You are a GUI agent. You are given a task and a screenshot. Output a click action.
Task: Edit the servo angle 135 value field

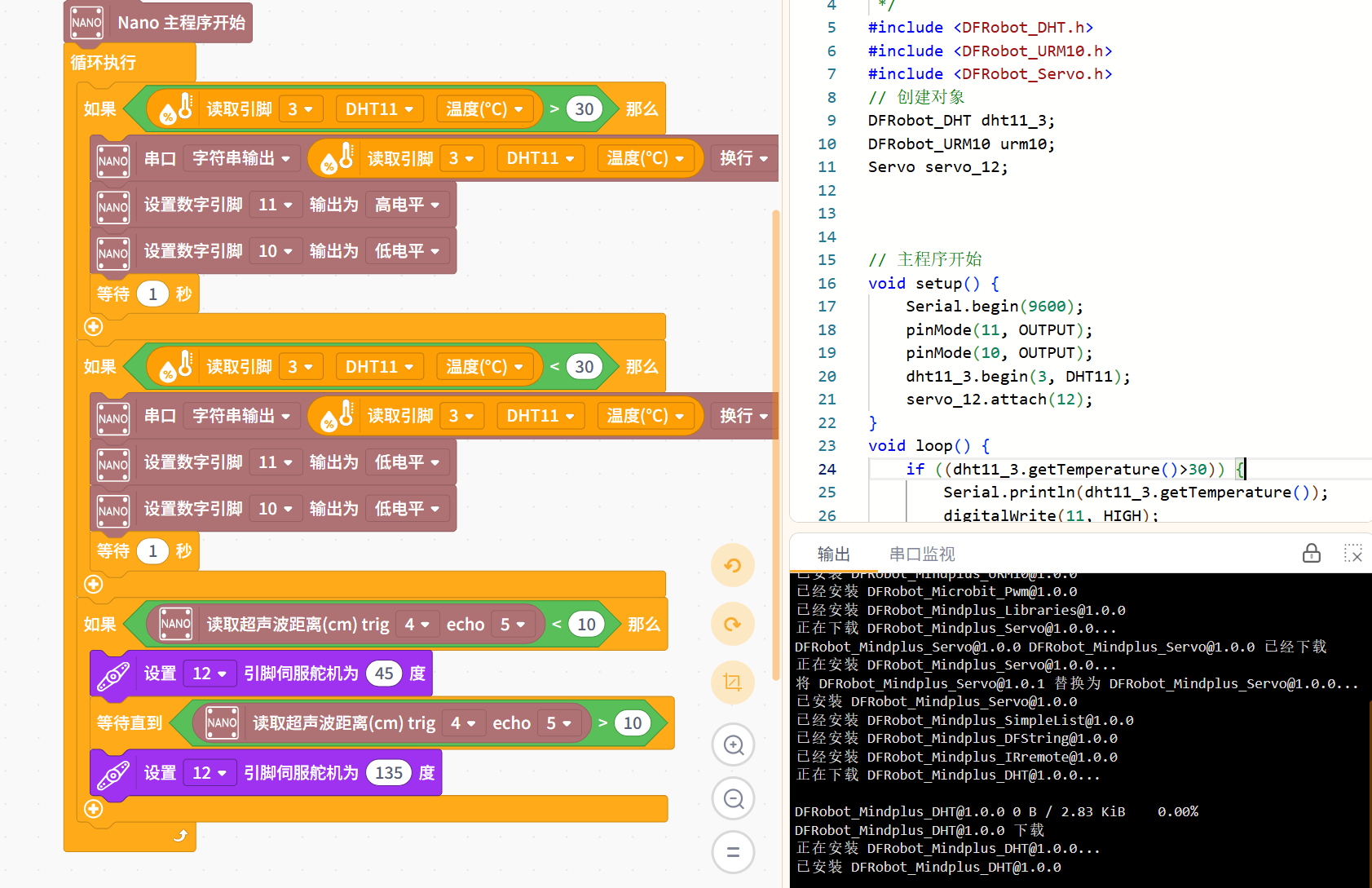[389, 773]
